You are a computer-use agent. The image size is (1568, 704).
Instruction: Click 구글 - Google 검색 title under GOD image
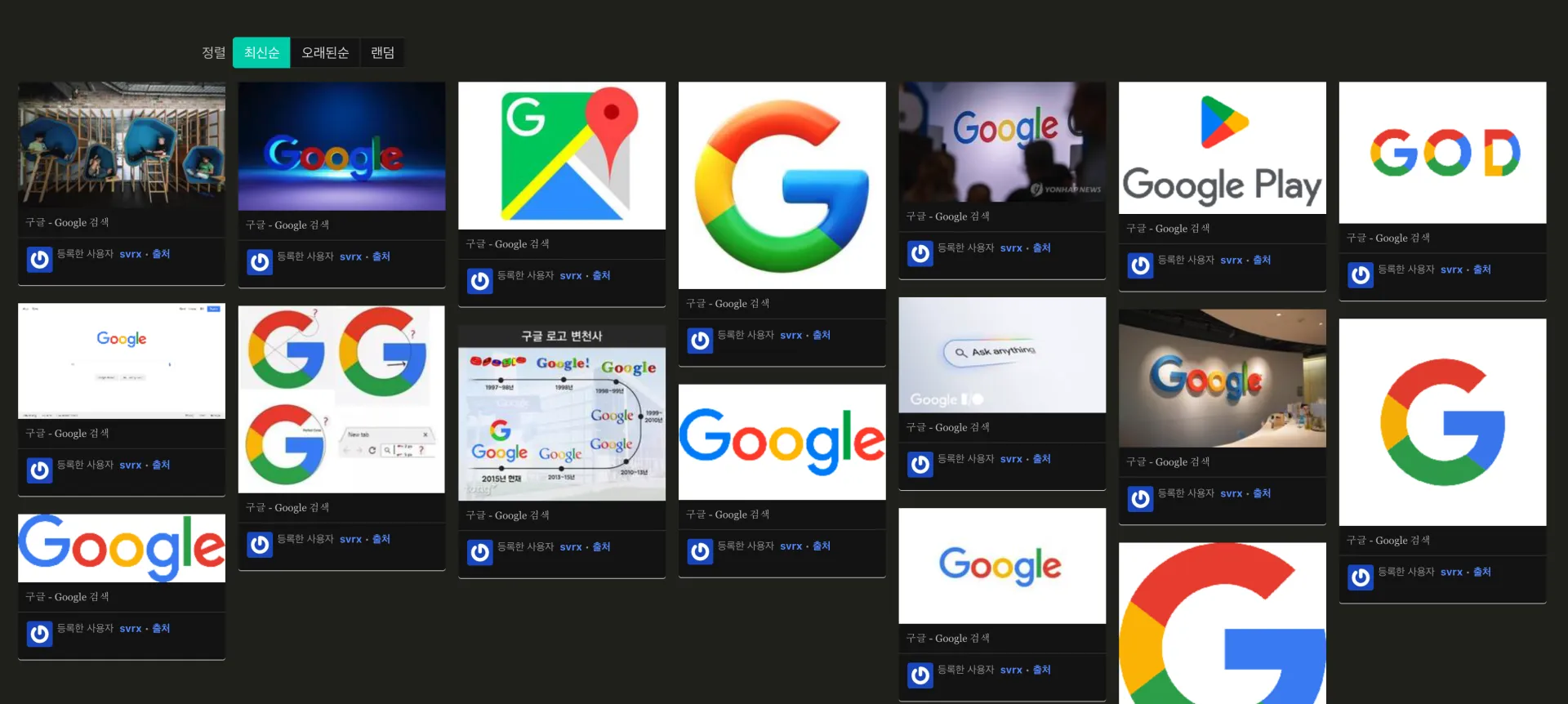1388,238
